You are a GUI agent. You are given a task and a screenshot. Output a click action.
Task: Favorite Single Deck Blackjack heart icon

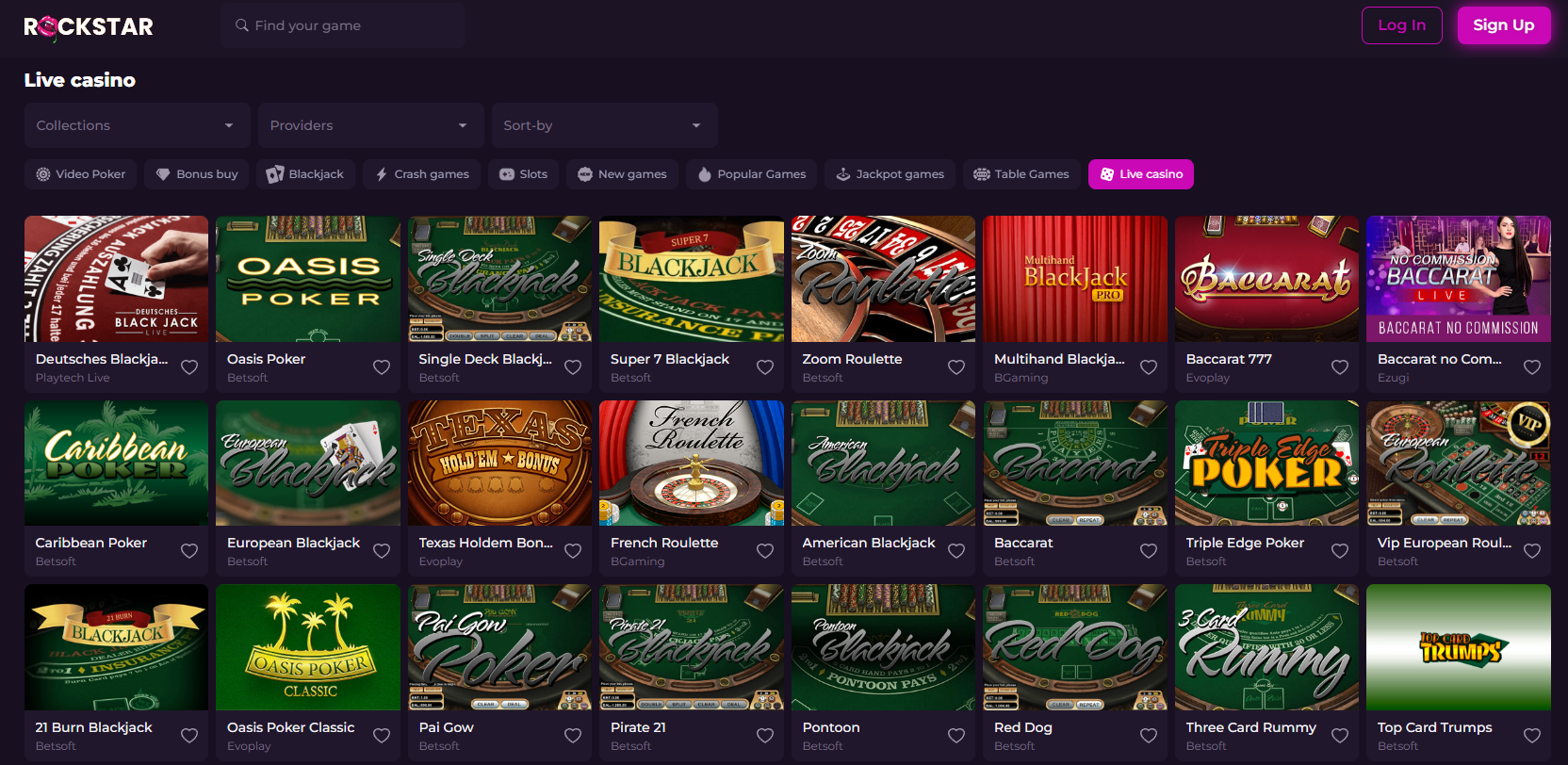(x=573, y=367)
